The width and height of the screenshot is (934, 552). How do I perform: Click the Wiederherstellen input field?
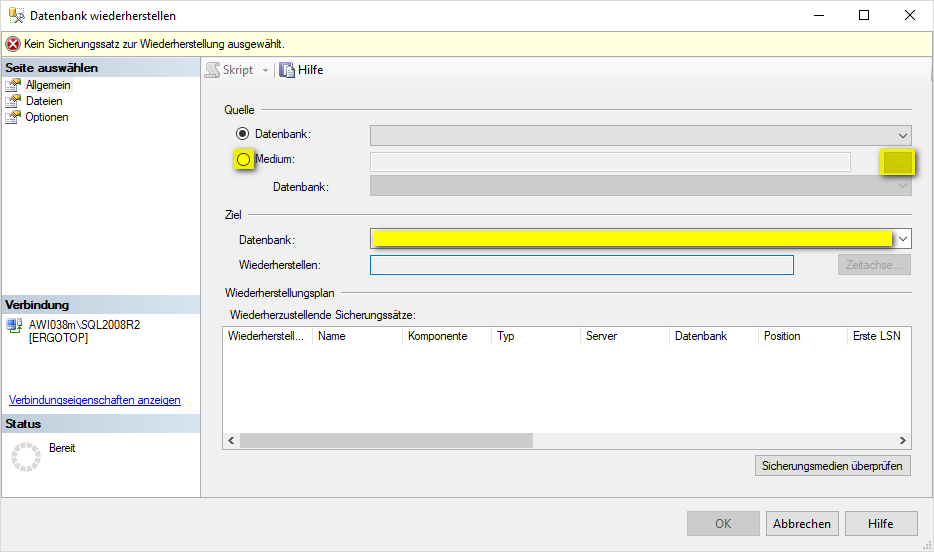coord(581,265)
